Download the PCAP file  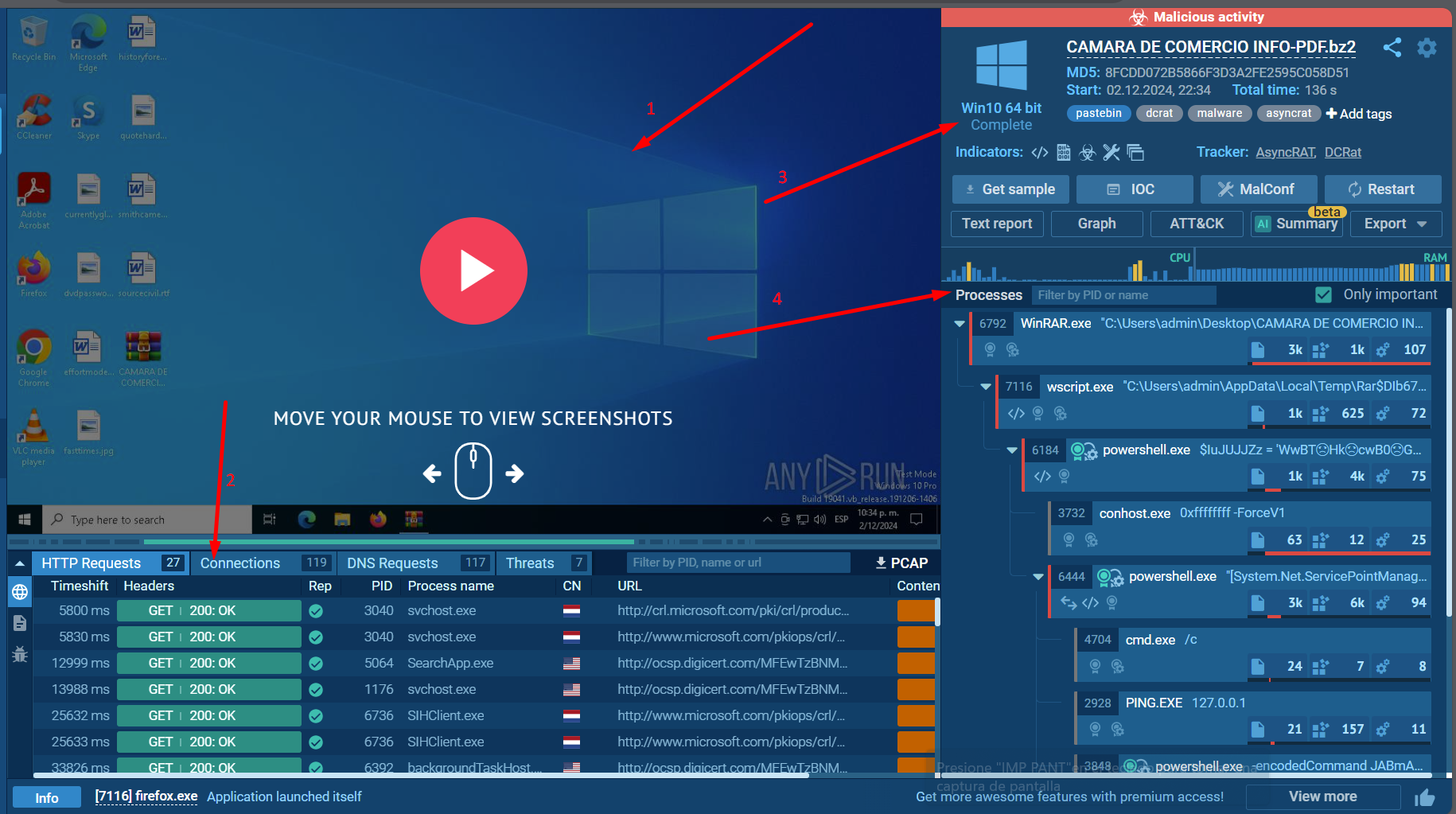point(901,563)
